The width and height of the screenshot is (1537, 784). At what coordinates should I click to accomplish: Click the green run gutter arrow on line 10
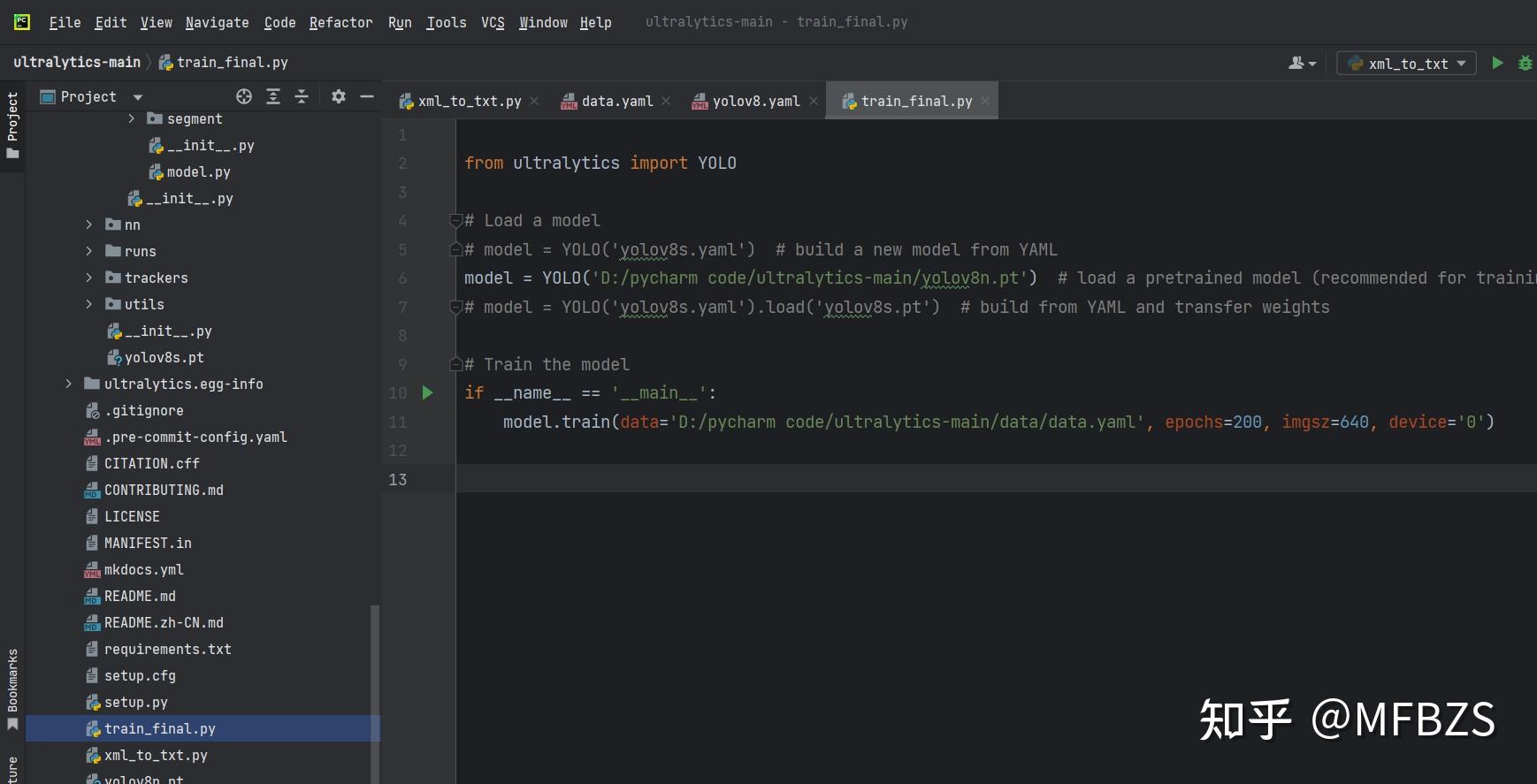(x=427, y=392)
